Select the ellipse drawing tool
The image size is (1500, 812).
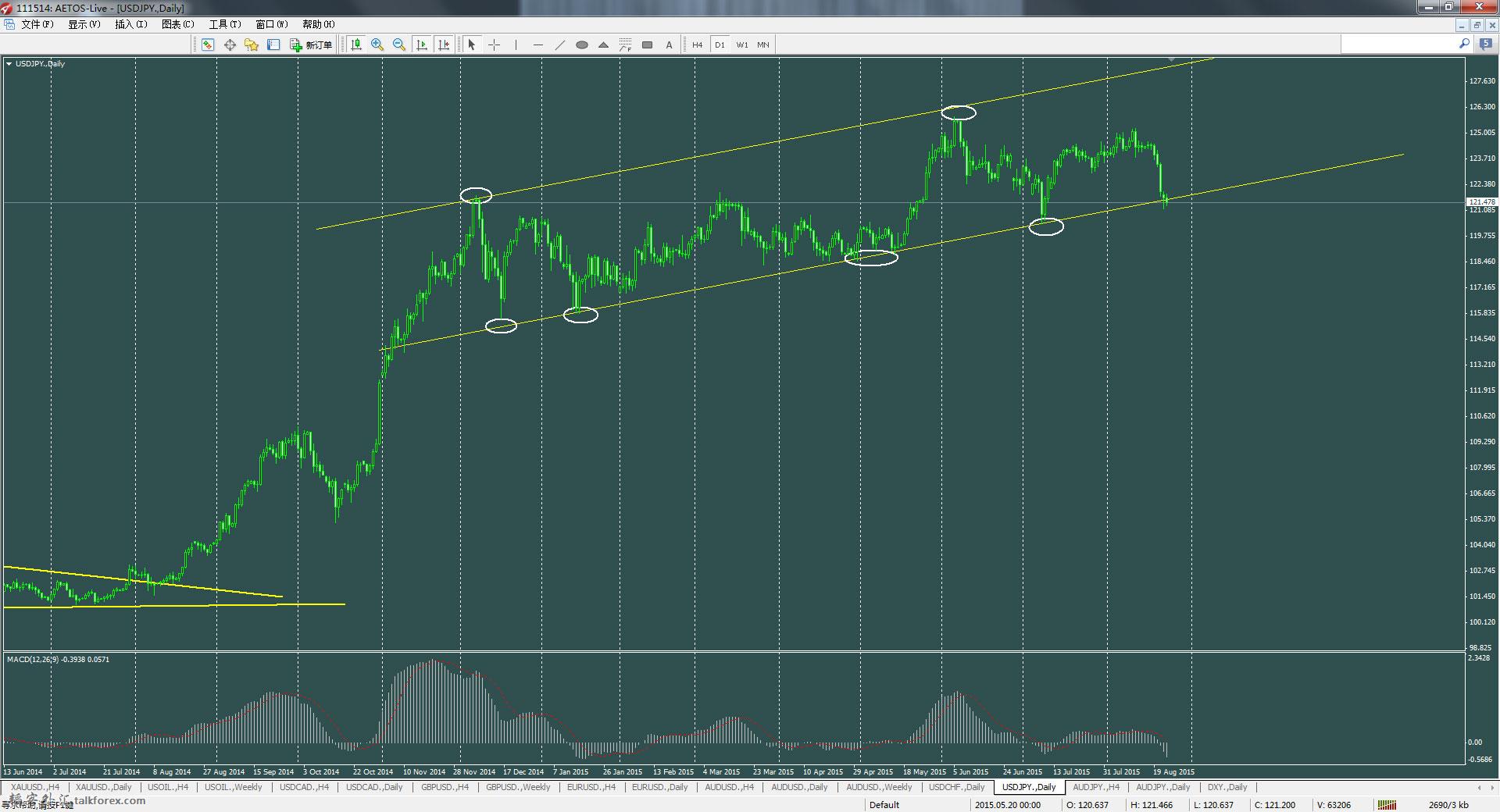(x=581, y=45)
